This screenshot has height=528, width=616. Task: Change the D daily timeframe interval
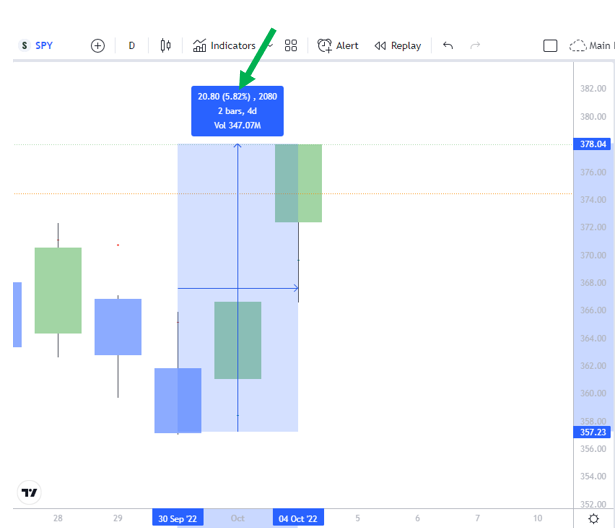pyautogui.click(x=132, y=46)
